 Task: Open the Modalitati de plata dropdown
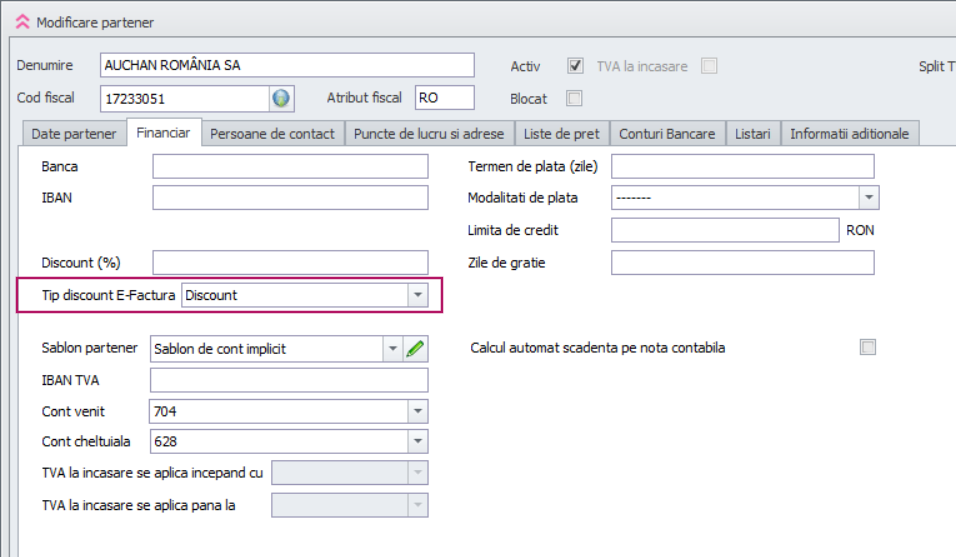[x=868, y=198]
